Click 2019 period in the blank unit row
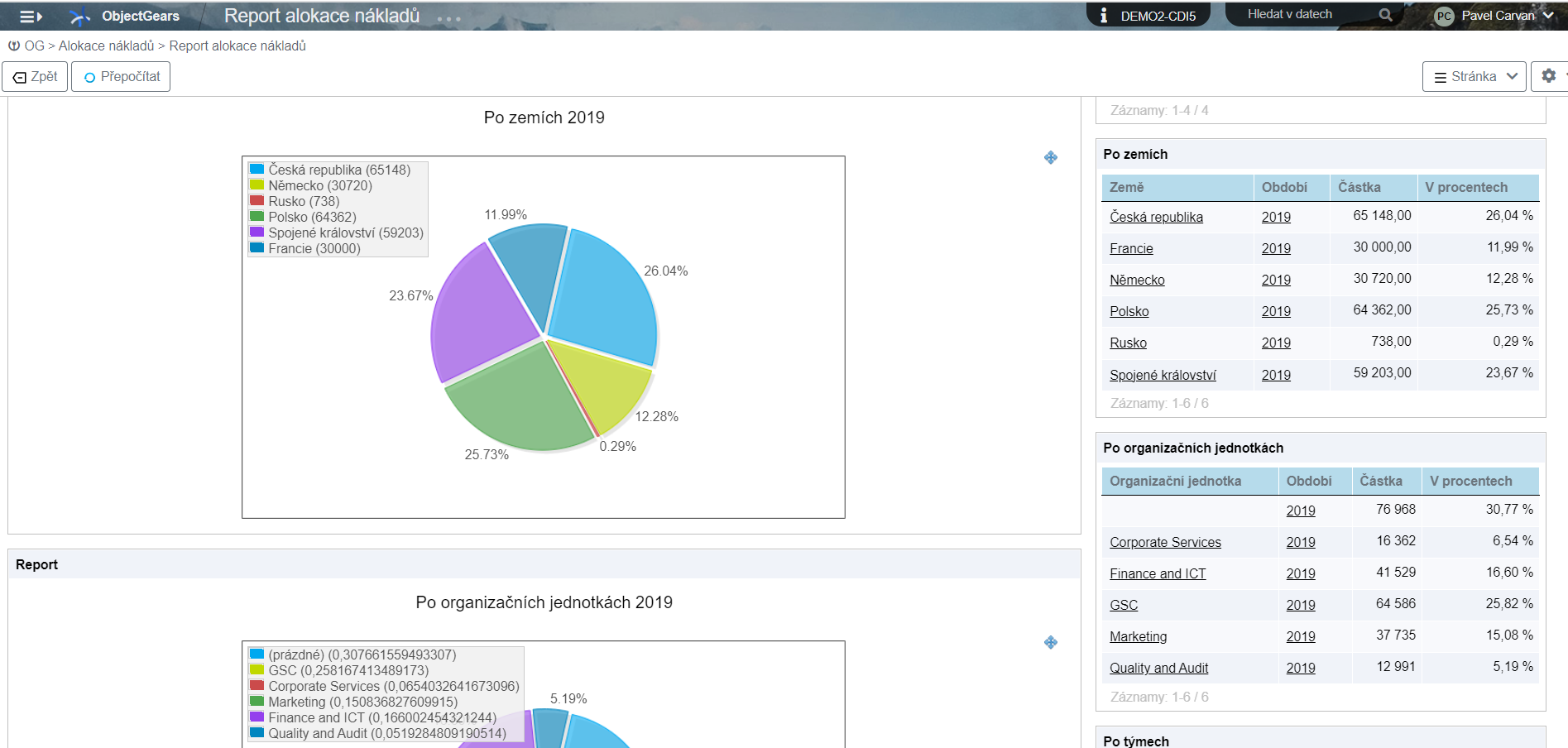 (x=1301, y=511)
